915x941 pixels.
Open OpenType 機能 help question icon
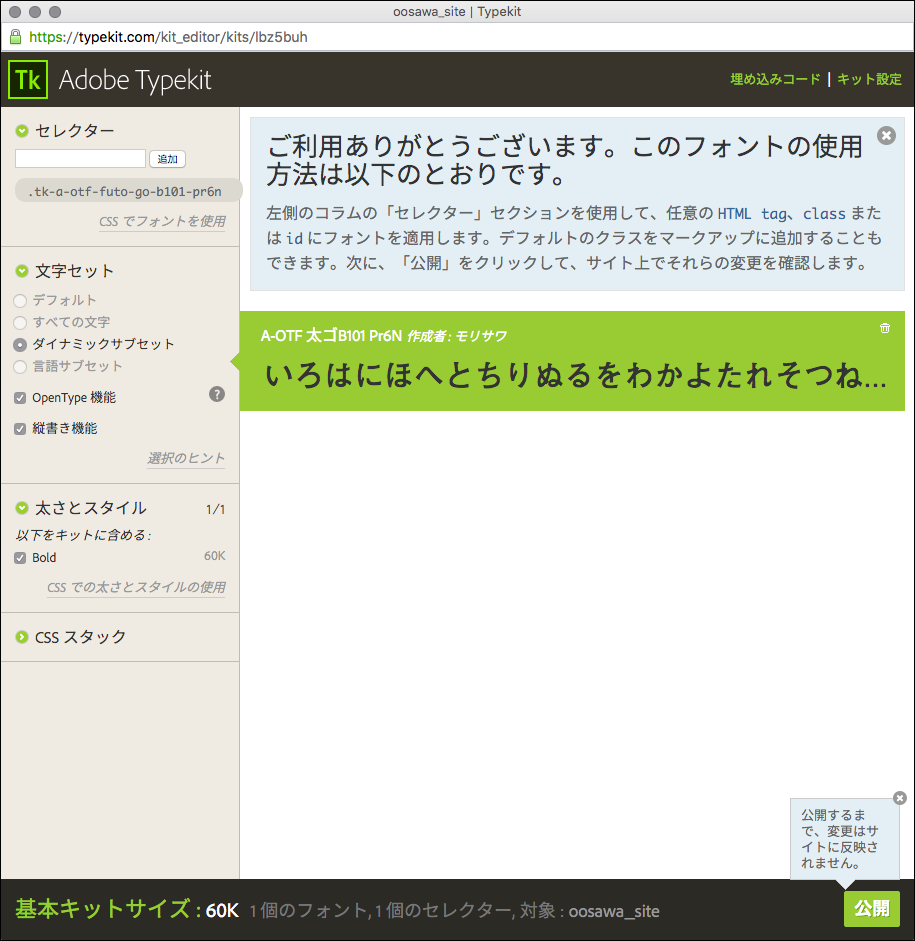pyautogui.click(x=217, y=395)
